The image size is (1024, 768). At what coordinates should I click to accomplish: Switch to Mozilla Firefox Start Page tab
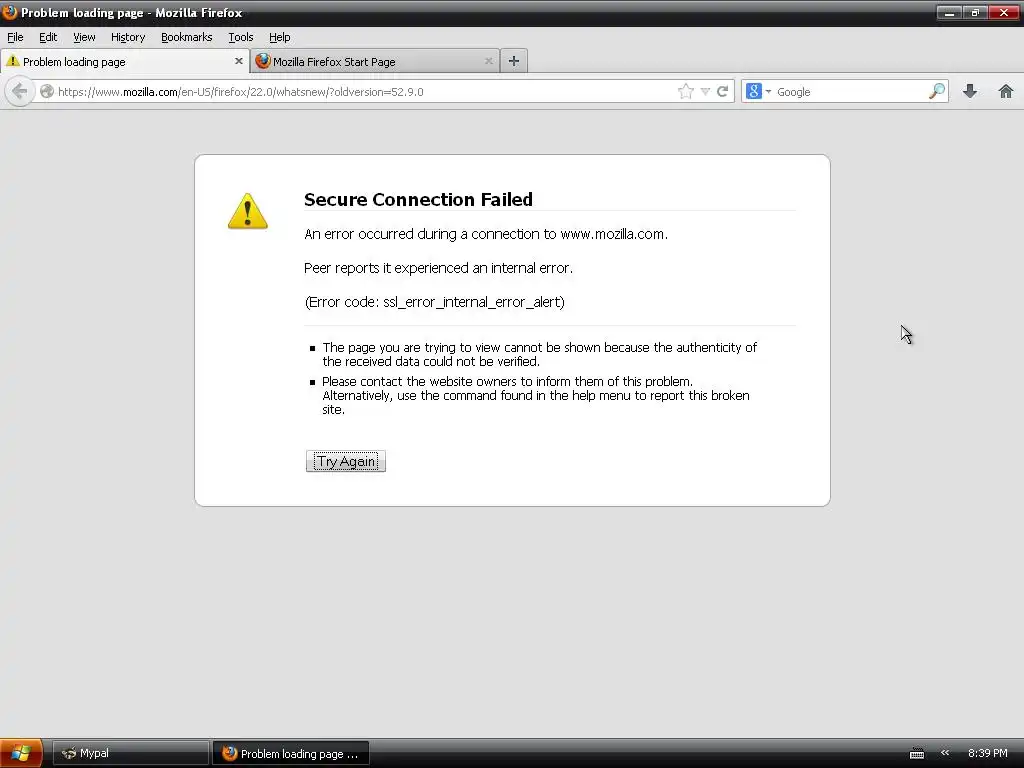(375, 61)
